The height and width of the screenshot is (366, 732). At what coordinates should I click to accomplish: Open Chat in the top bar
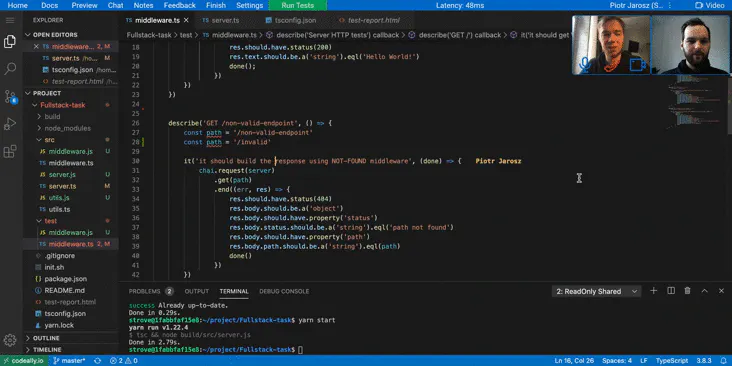tap(115, 6)
